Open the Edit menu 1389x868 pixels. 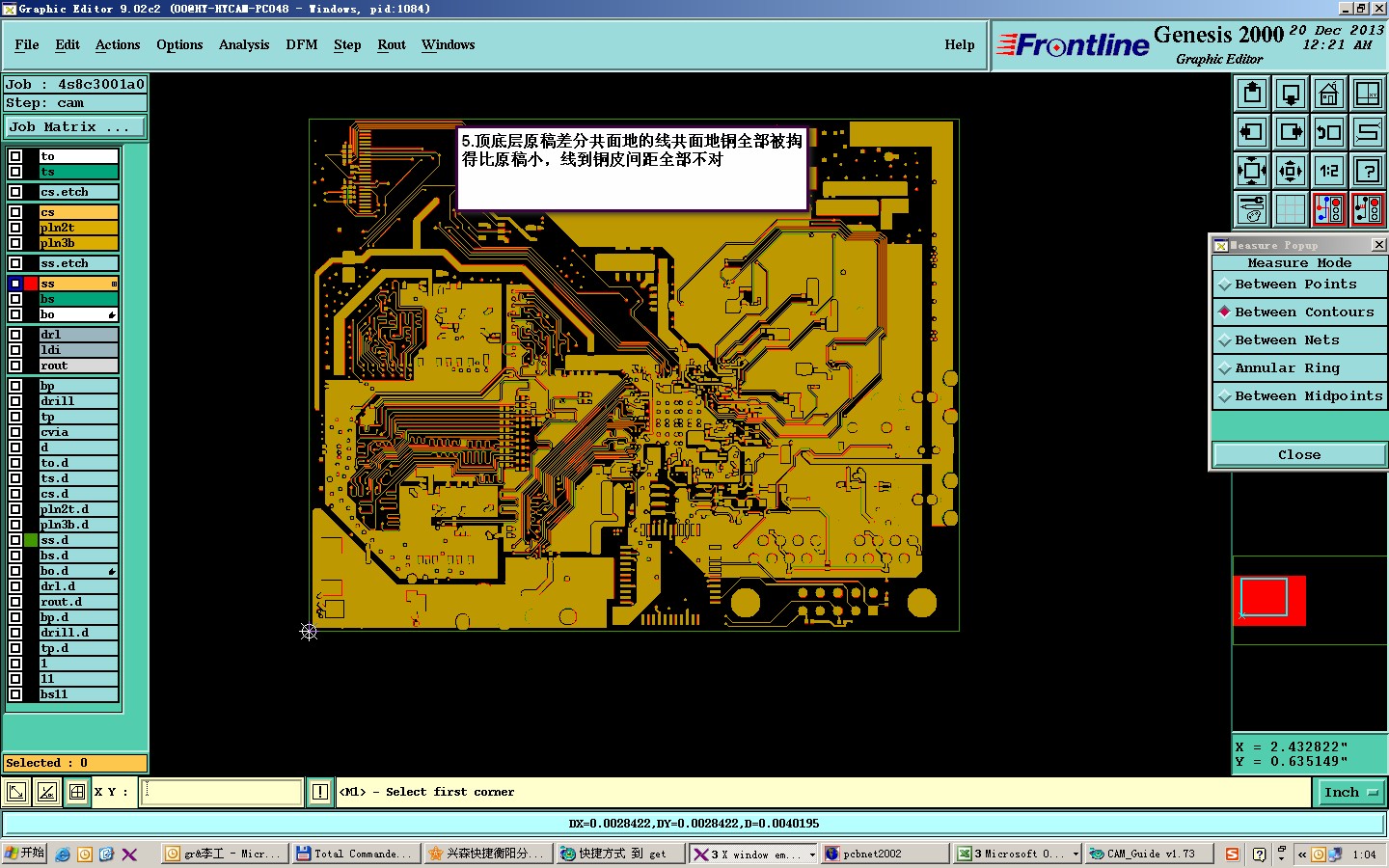click(68, 45)
